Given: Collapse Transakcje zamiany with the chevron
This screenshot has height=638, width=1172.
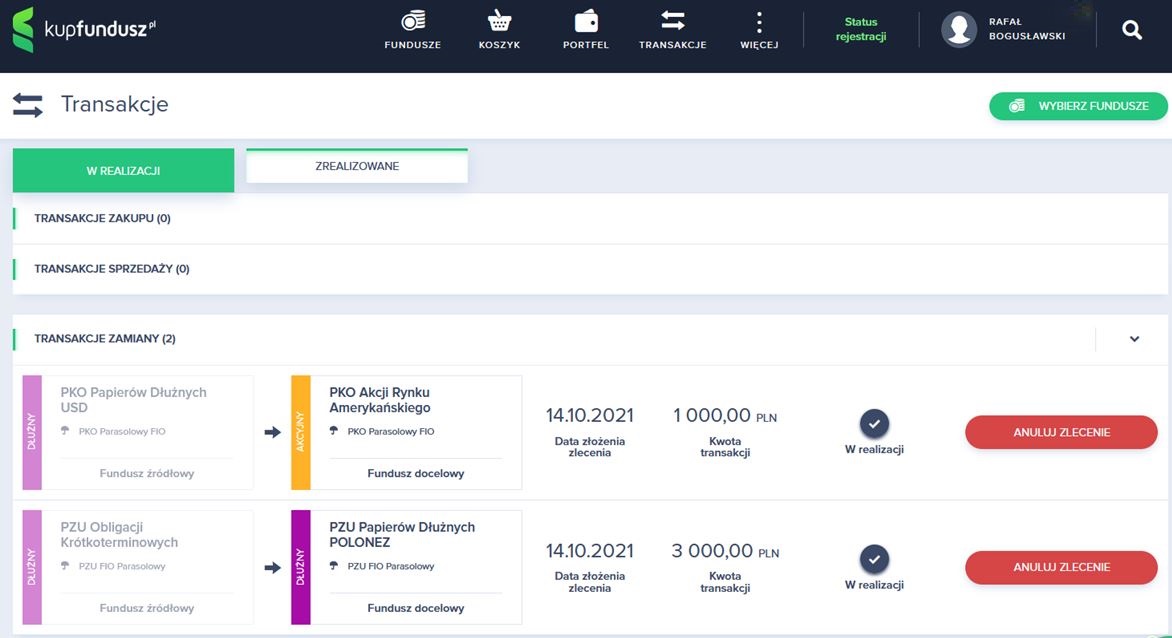Looking at the screenshot, I should (1134, 339).
